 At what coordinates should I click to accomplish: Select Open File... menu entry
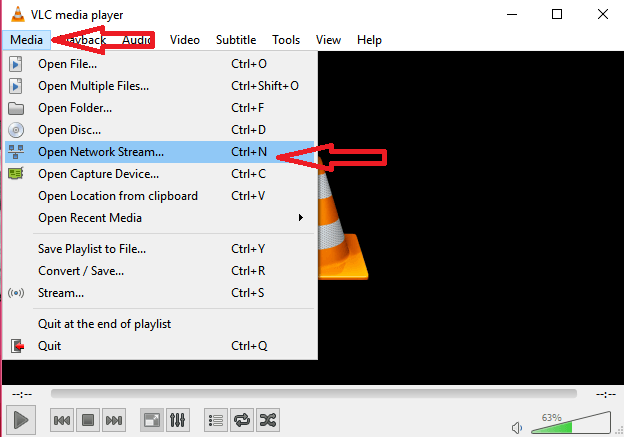pos(159,64)
